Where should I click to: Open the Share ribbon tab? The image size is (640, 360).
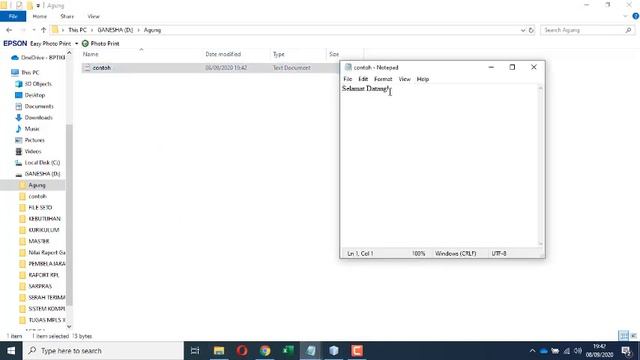pyautogui.click(x=67, y=16)
